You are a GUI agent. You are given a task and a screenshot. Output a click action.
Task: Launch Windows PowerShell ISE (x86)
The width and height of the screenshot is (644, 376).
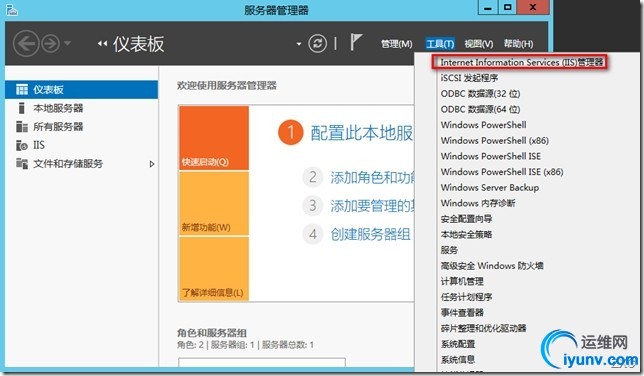[502, 172]
